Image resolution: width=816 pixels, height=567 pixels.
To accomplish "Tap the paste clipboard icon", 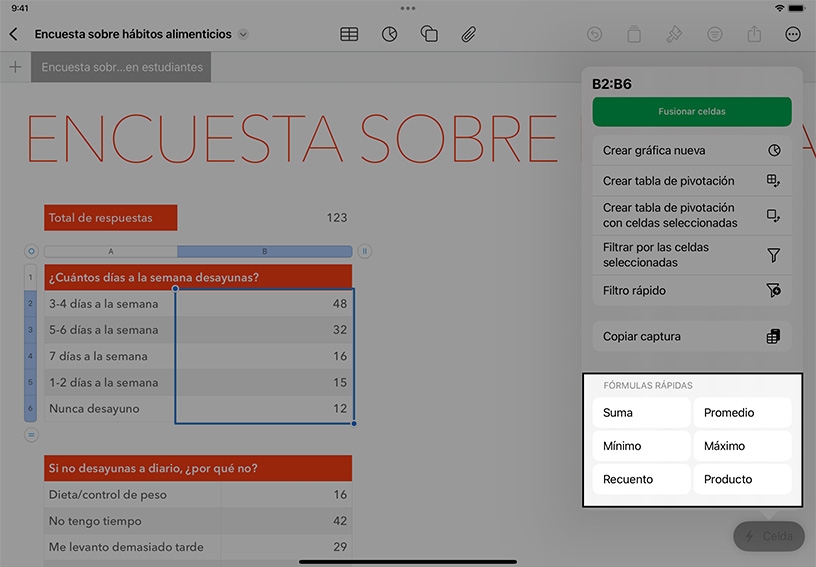I will click(634, 34).
